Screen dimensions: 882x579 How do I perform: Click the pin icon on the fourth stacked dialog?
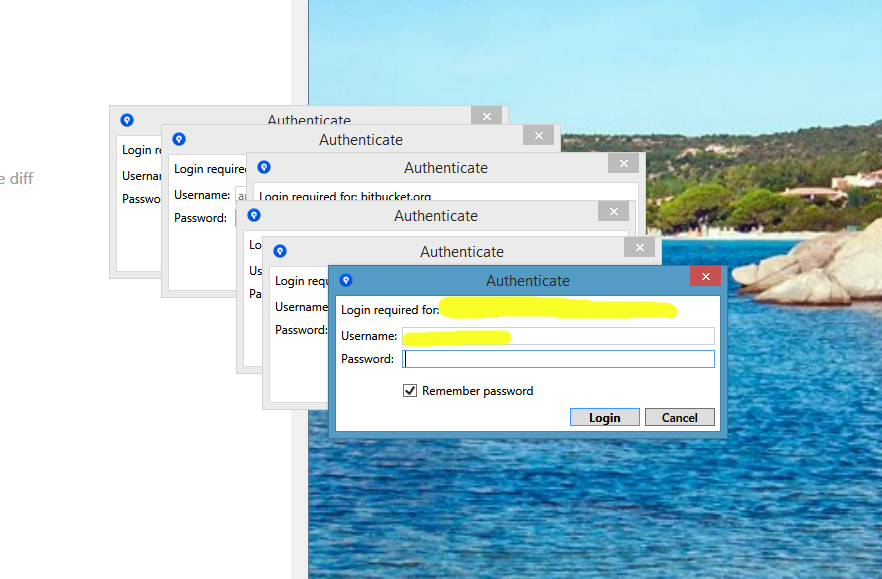[254, 215]
